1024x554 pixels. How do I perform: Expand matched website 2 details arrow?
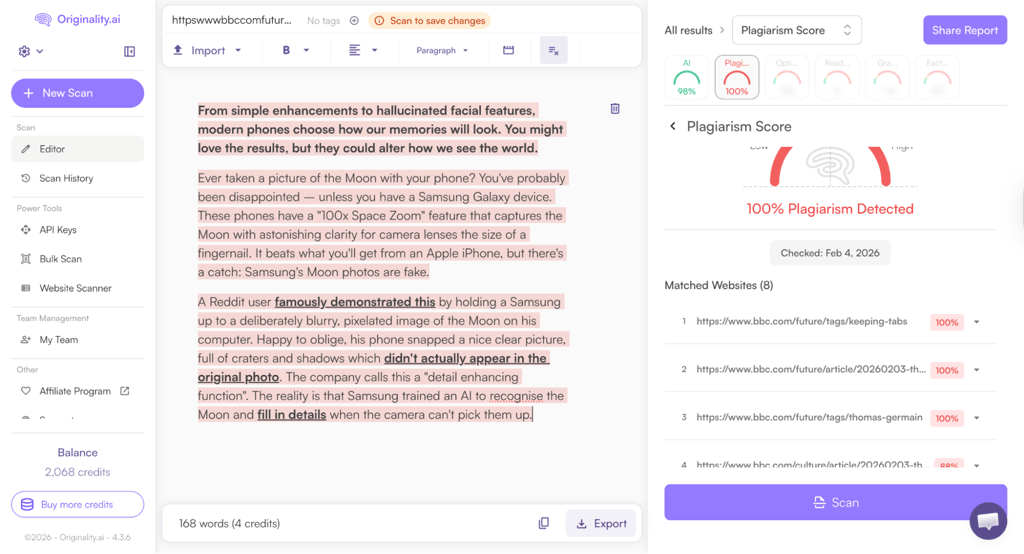(976, 370)
